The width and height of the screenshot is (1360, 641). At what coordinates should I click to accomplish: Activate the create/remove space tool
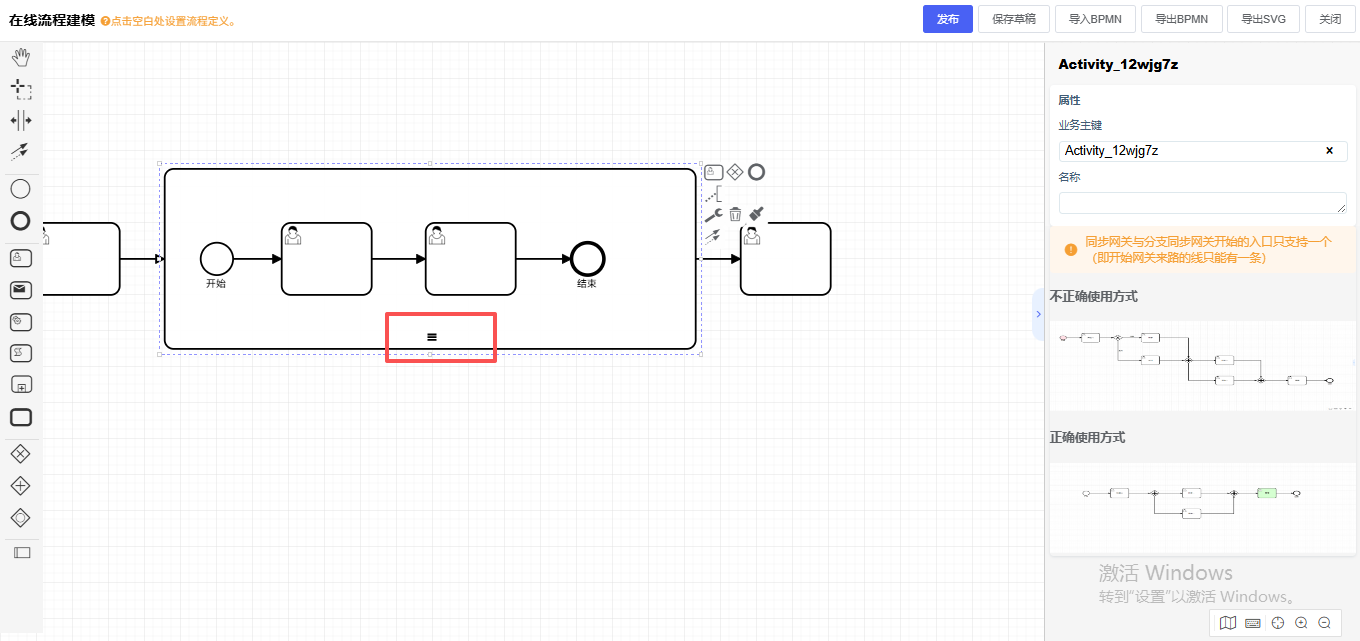pos(20,121)
